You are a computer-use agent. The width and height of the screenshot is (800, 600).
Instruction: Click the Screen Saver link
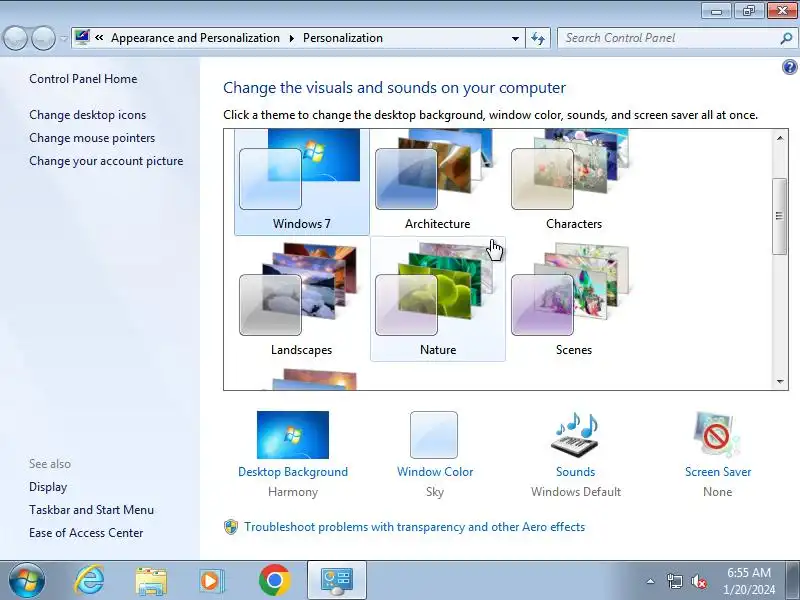(718, 472)
